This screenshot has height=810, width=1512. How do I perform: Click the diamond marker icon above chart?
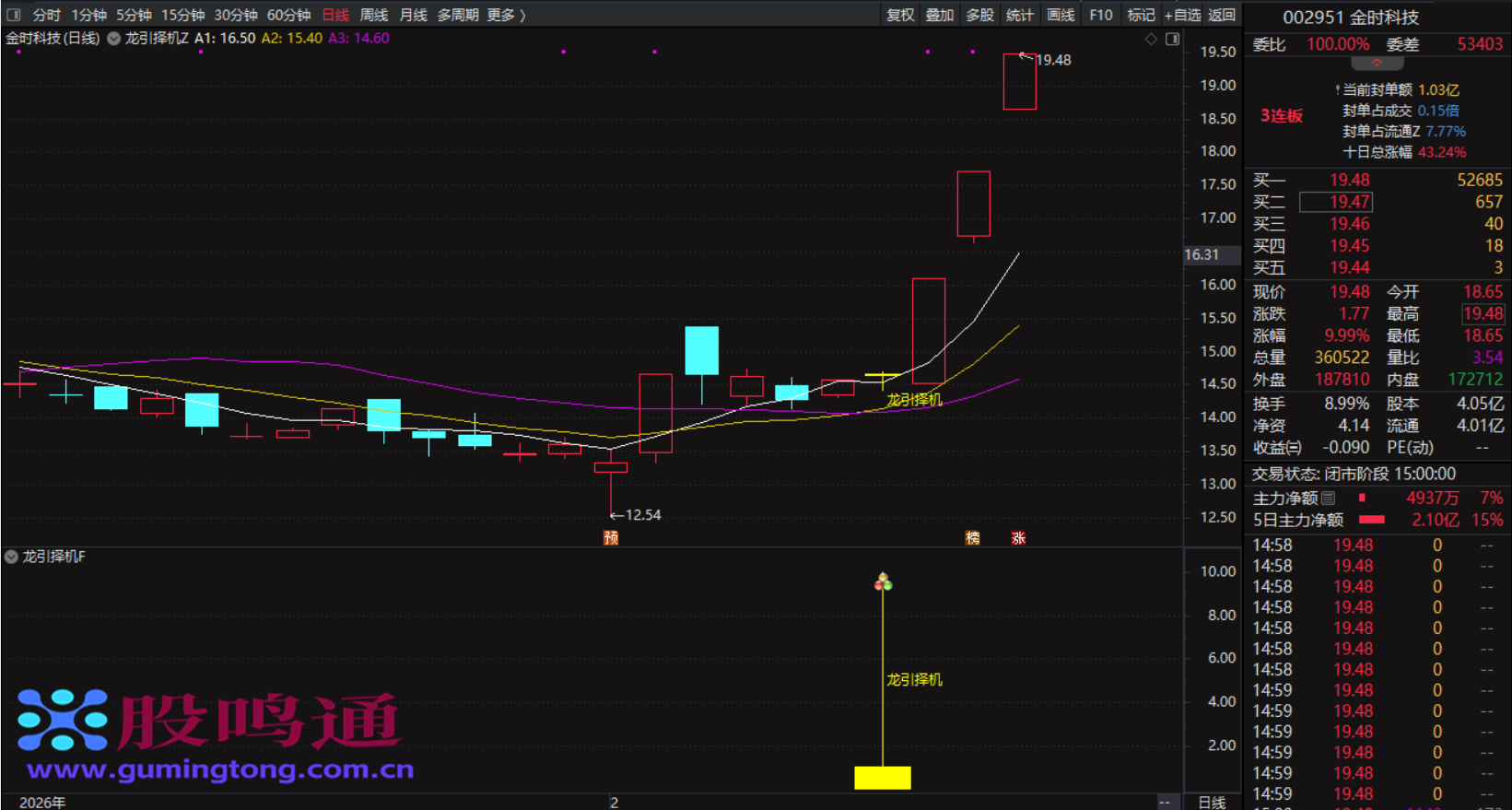[x=1151, y=39]
